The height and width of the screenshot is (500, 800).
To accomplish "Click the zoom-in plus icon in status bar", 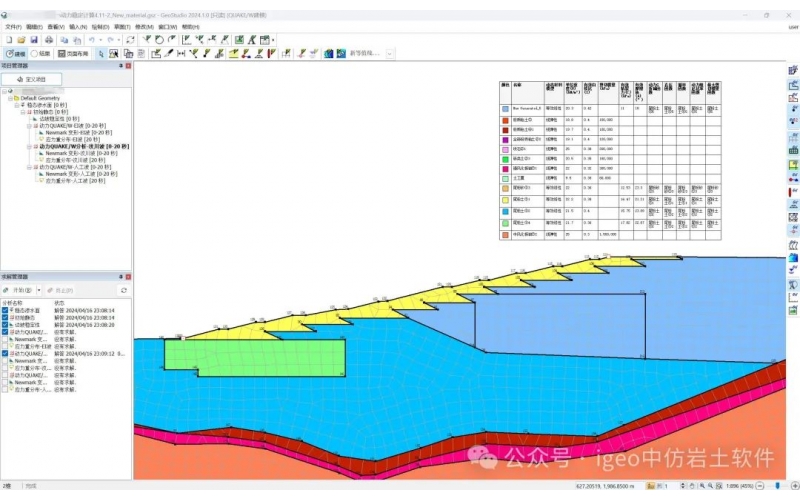I will (795, 486).
